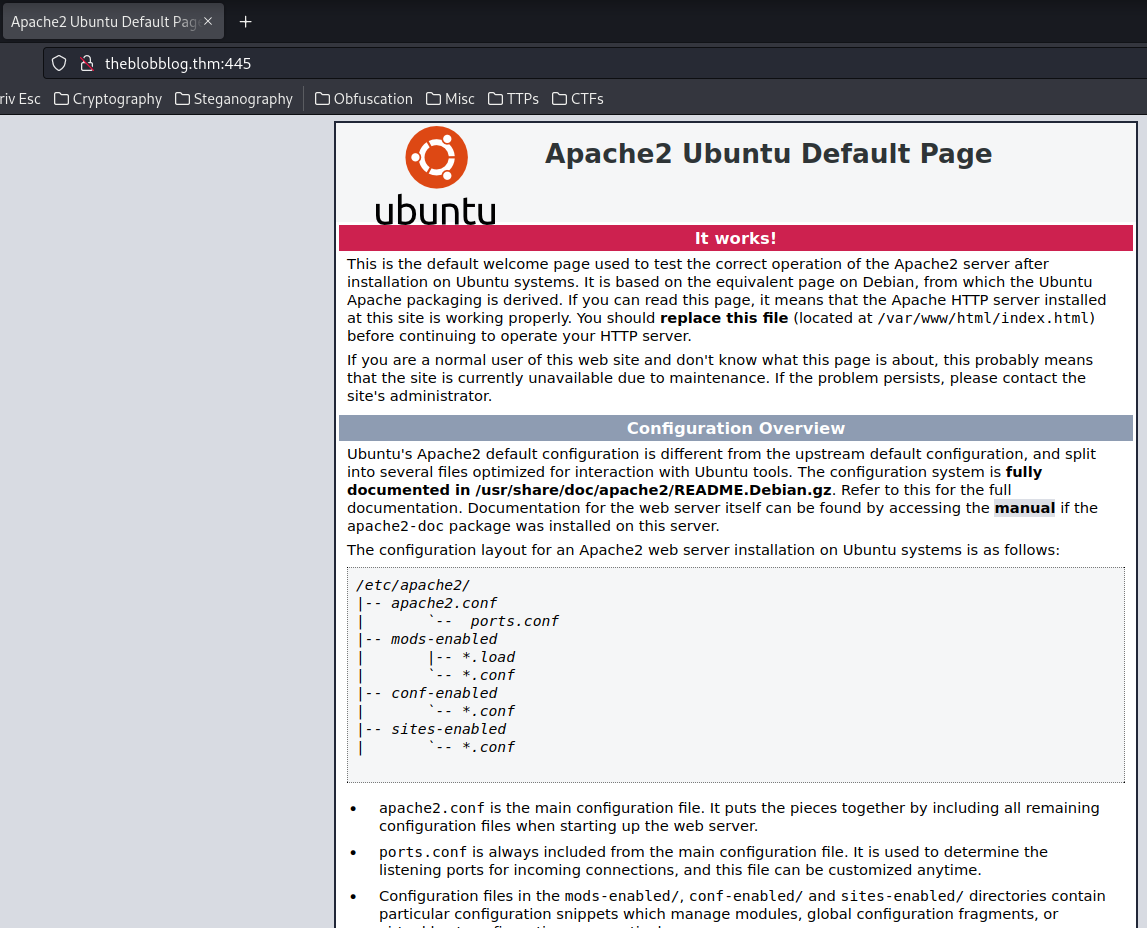Click mods-enabled entry in config tree
The height and width of the screenshot is (928, 1147).
pos(444,639)
